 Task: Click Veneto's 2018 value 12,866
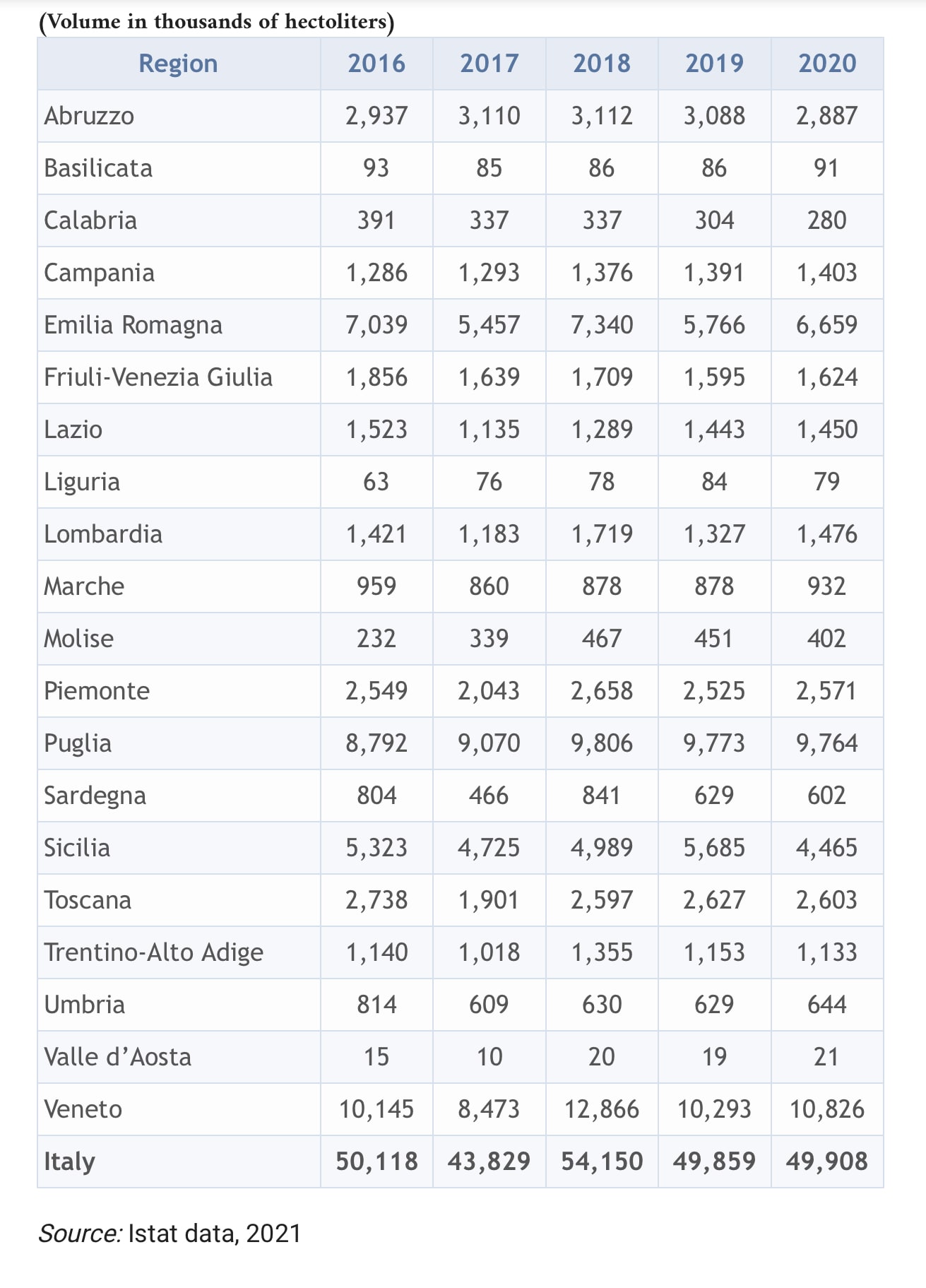602,1109
